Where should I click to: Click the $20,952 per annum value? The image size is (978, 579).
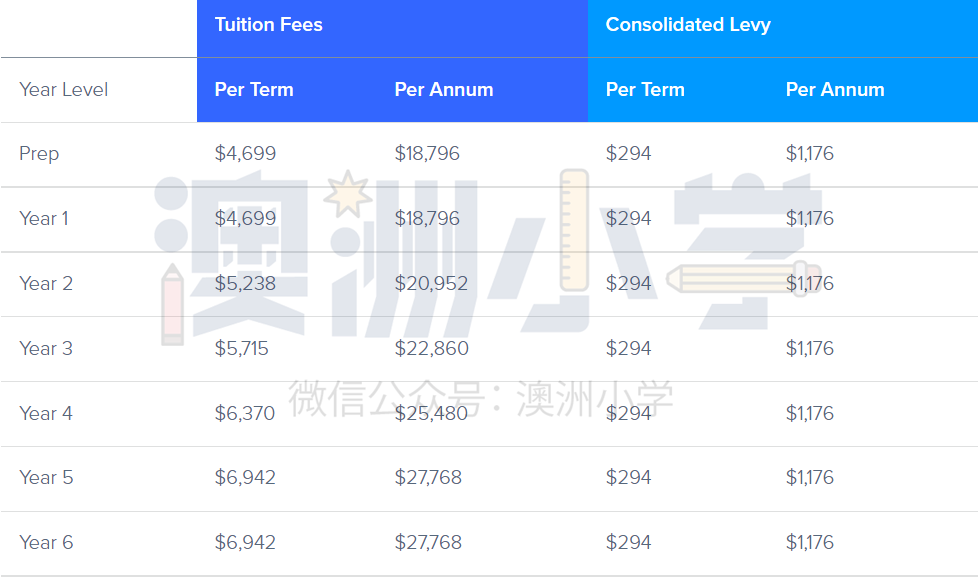431,284
